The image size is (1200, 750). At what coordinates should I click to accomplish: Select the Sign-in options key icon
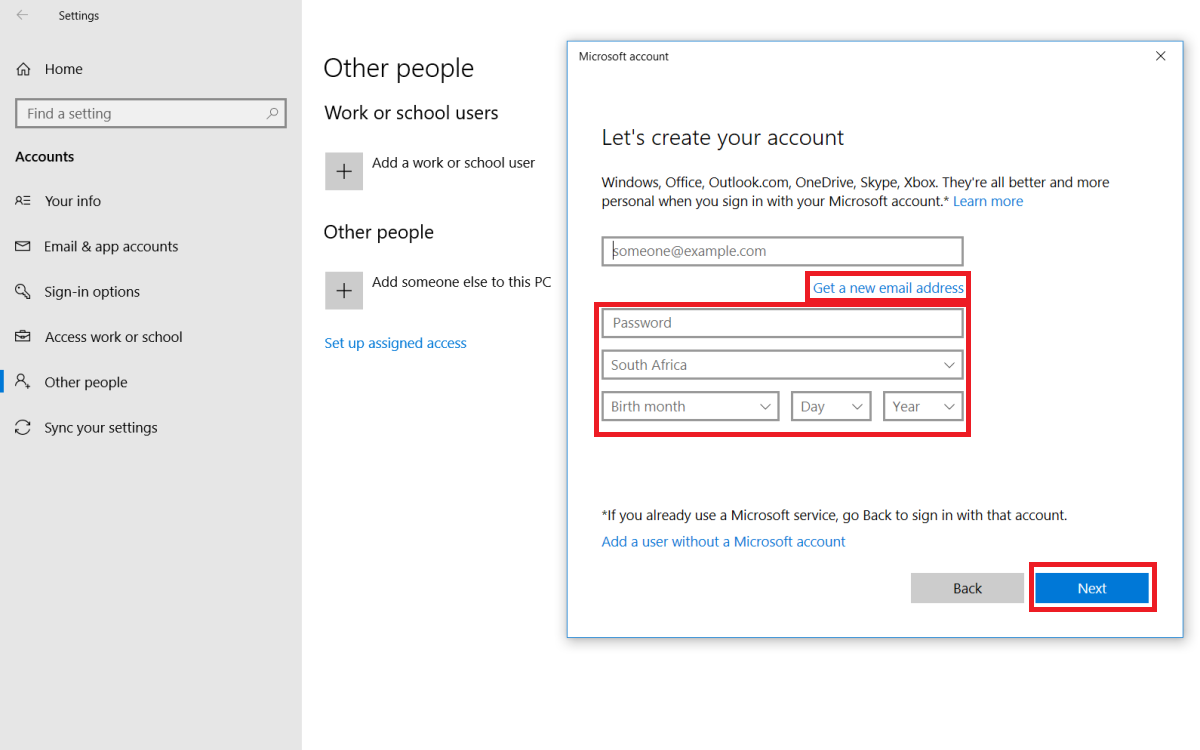23,292
